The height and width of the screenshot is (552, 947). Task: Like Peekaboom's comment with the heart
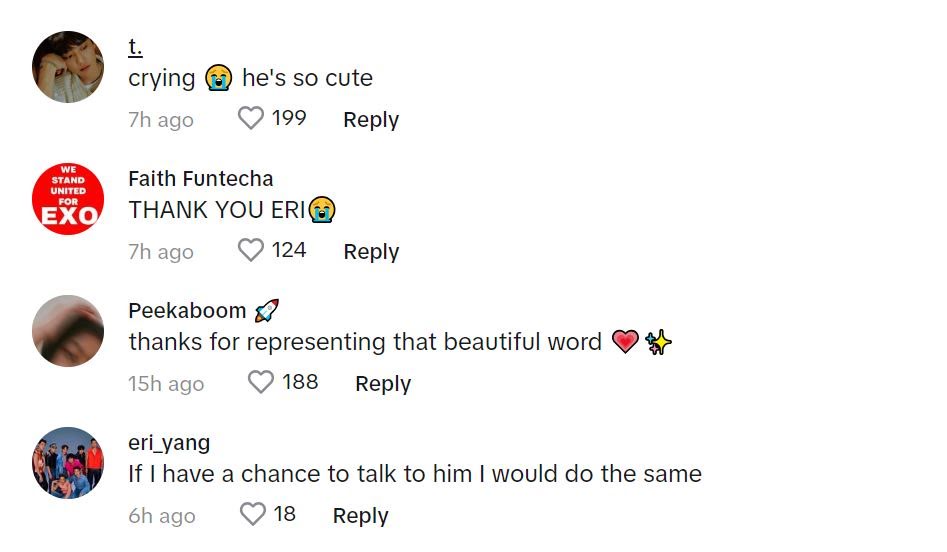(x=261, y=382)
